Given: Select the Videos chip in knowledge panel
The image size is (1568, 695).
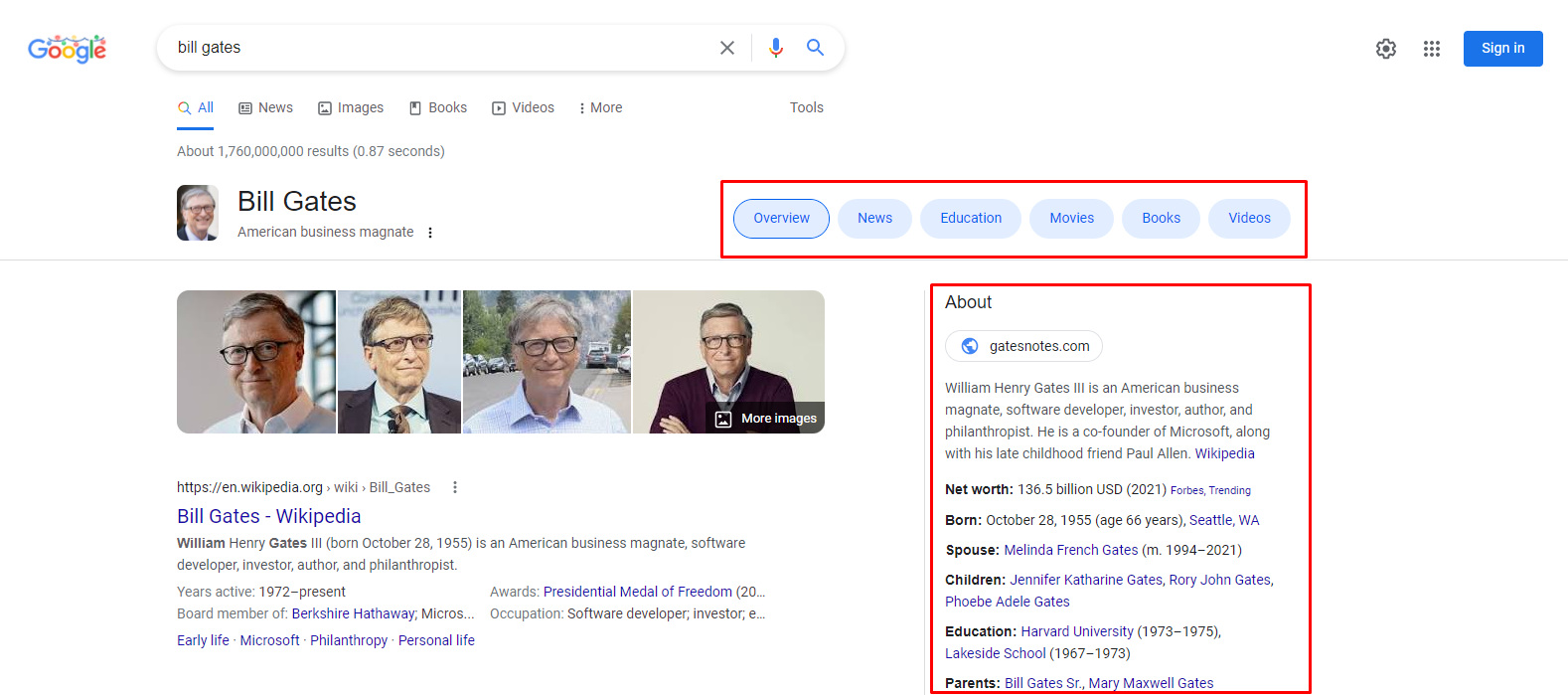Looking at the screenshot, I should click(x=1250, y=219).
